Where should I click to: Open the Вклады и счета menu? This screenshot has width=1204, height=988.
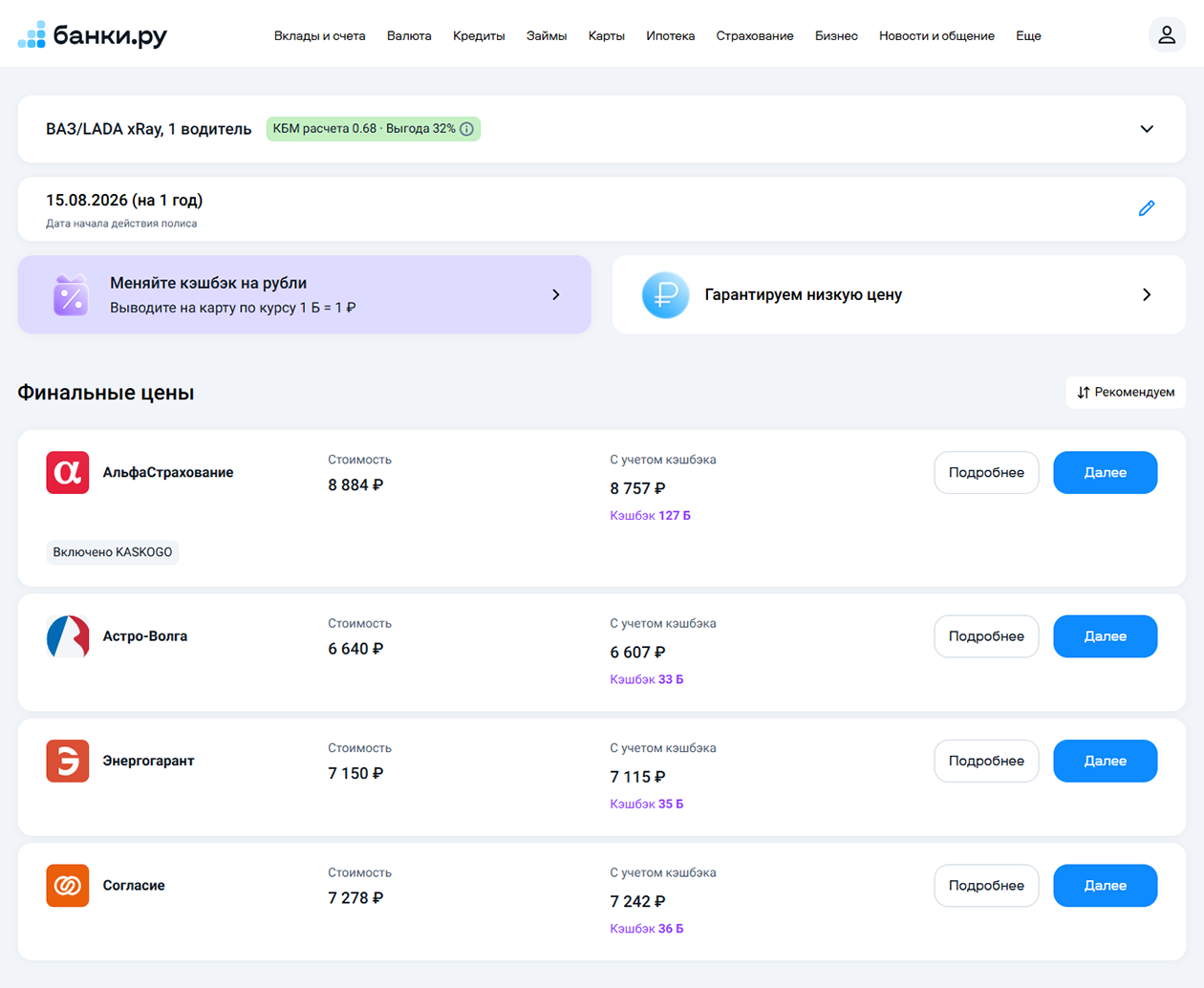pyautogui.click(x=319, y=36)
